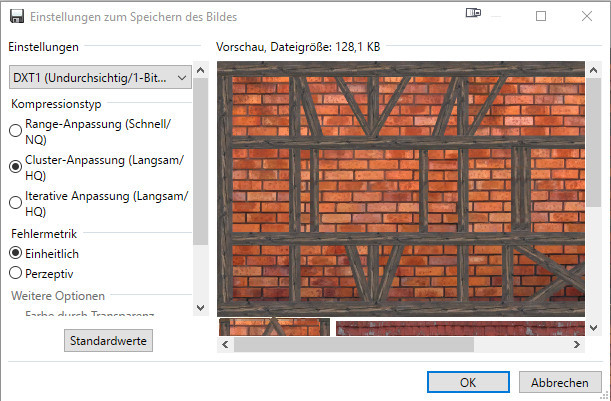The height and width of the screenshot is (401, 611).
Task: Click the preview vertical scrollbar thumb
Action: (593, 143)
